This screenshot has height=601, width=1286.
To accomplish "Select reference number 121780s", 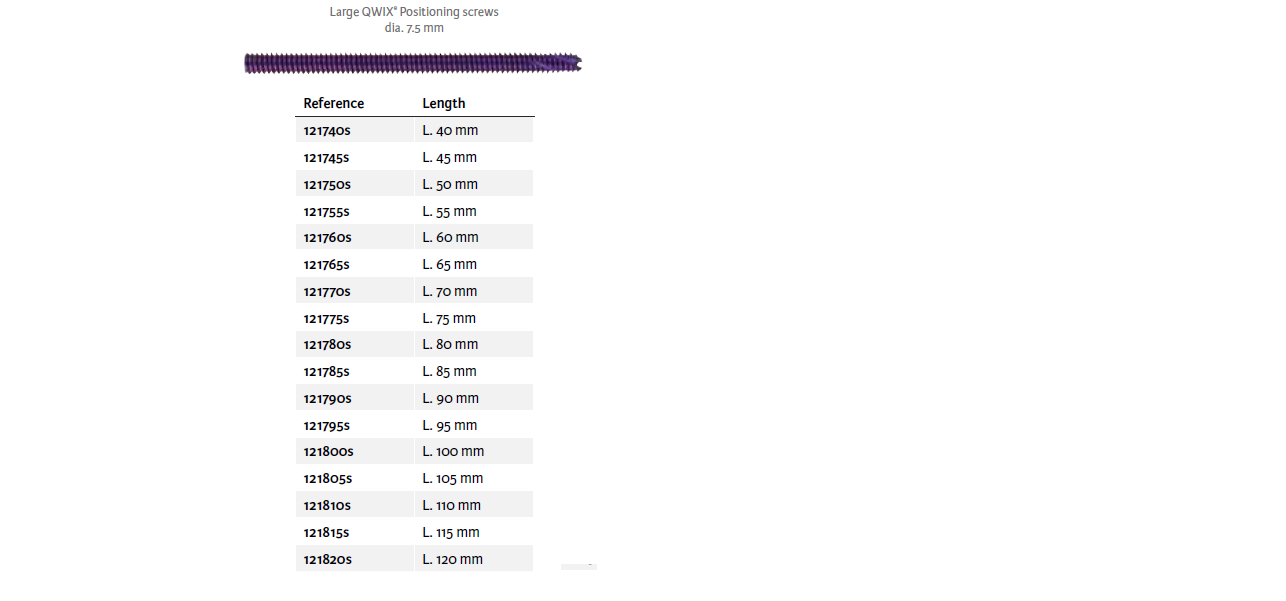I will (327, 345).
